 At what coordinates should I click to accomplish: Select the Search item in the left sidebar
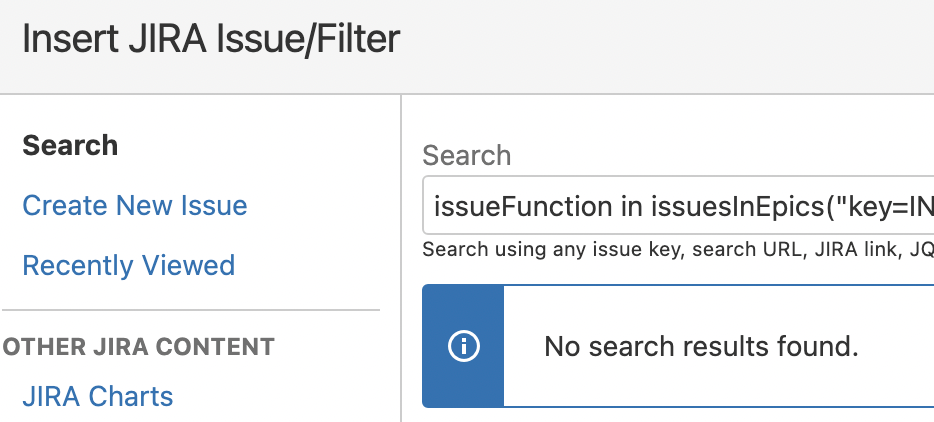tap(70, 145)
